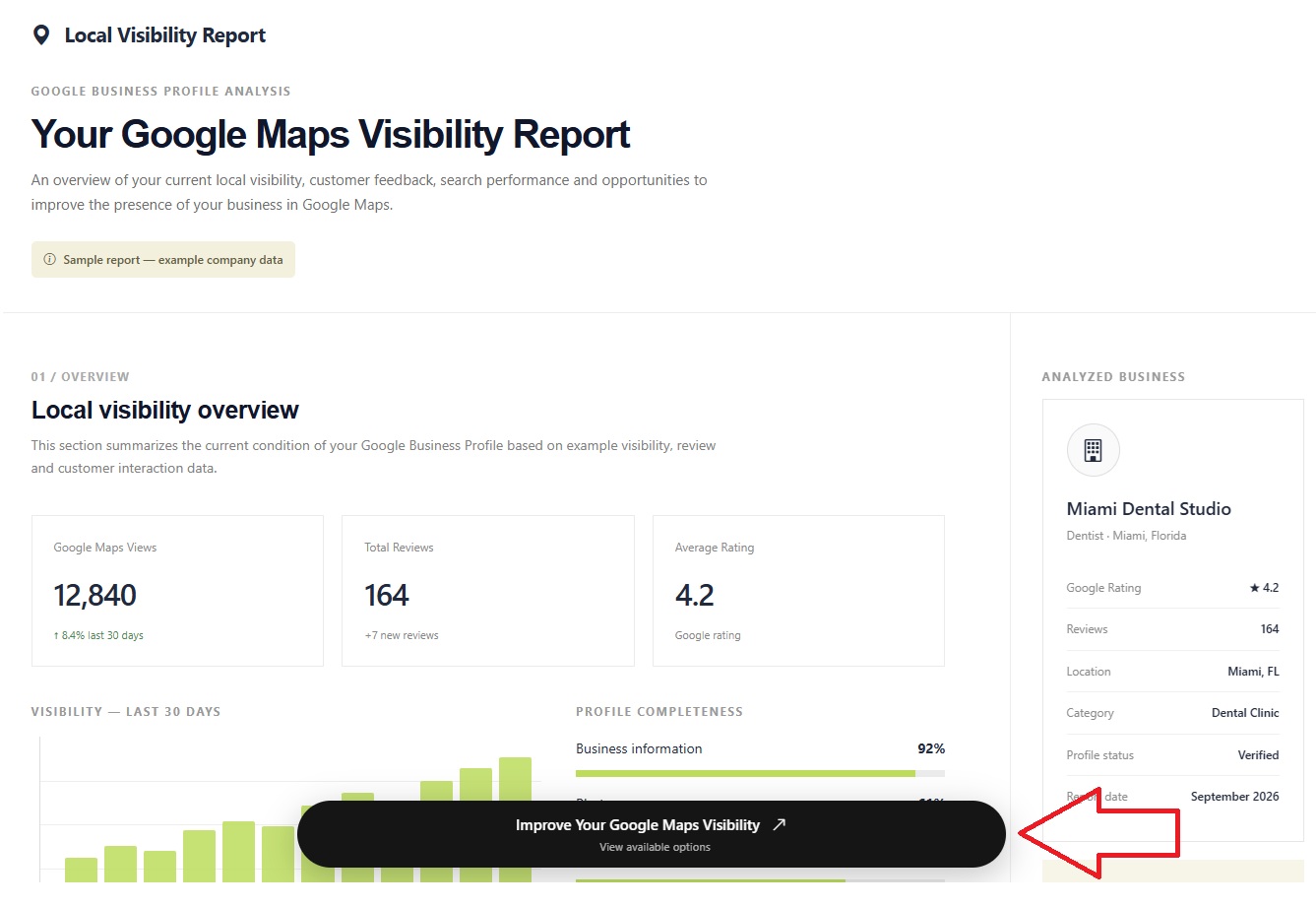Viewport: 1316px width, 906px height.
Task: Click the "Dental Clinic" category value
Action: 1245,713
